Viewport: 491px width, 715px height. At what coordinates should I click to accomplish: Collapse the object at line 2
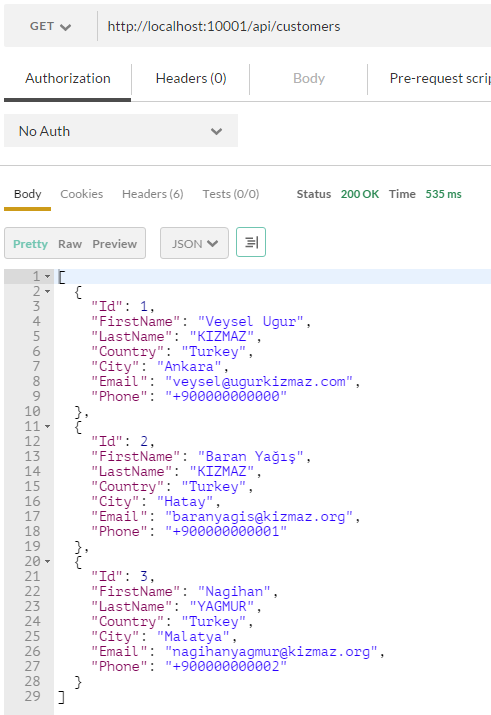click(47, 291)
